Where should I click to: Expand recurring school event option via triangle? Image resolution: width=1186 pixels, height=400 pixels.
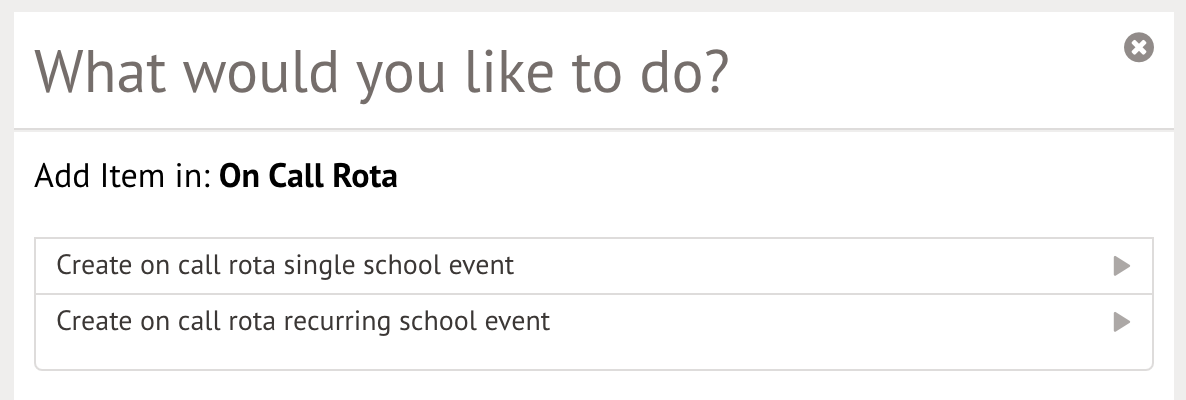(1121, 322)
